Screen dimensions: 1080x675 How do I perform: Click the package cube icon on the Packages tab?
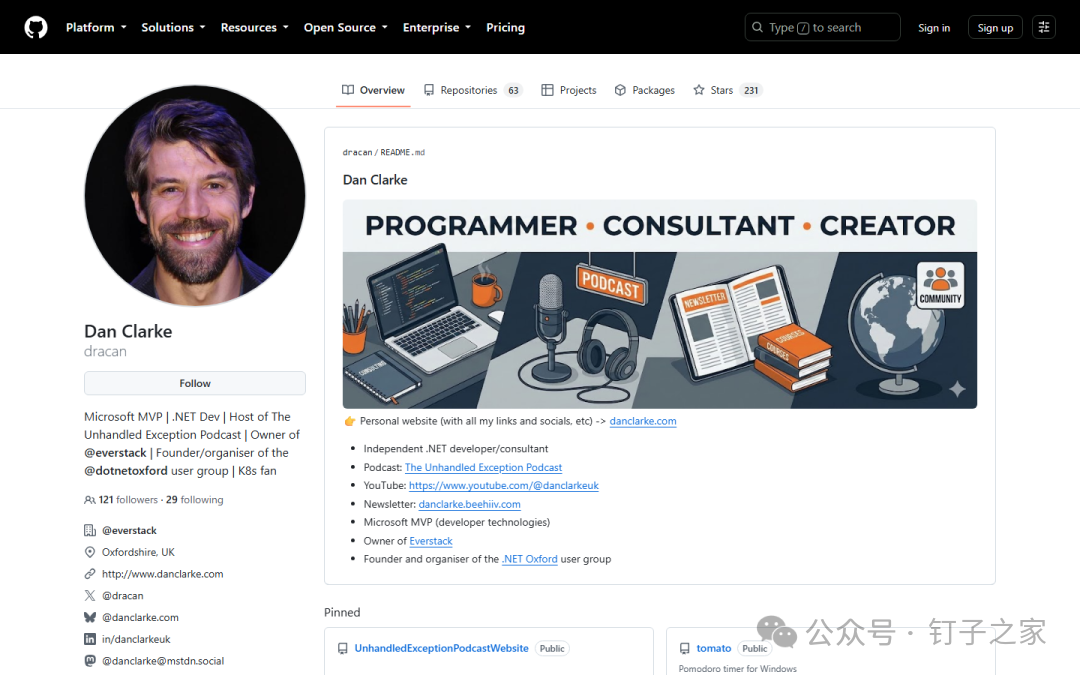(620, 90)
